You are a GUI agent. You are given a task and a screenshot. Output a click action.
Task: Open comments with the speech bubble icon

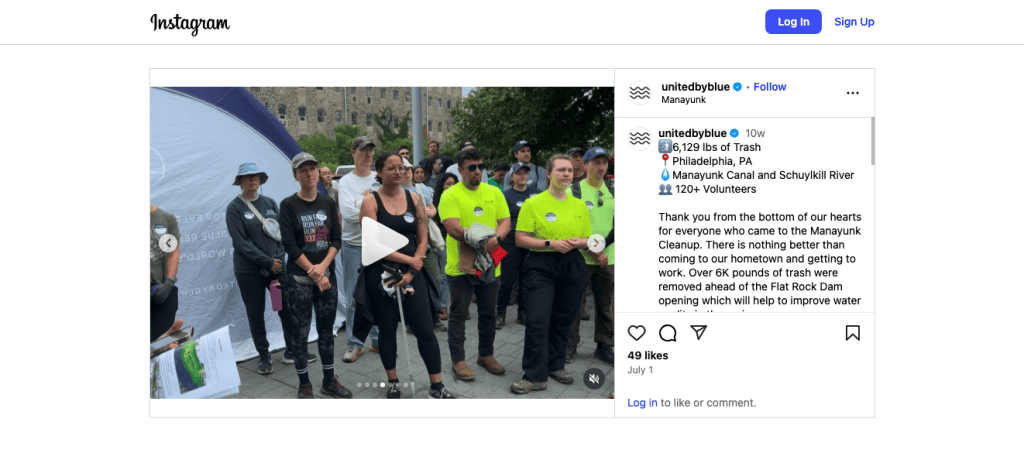pos(667,333)
